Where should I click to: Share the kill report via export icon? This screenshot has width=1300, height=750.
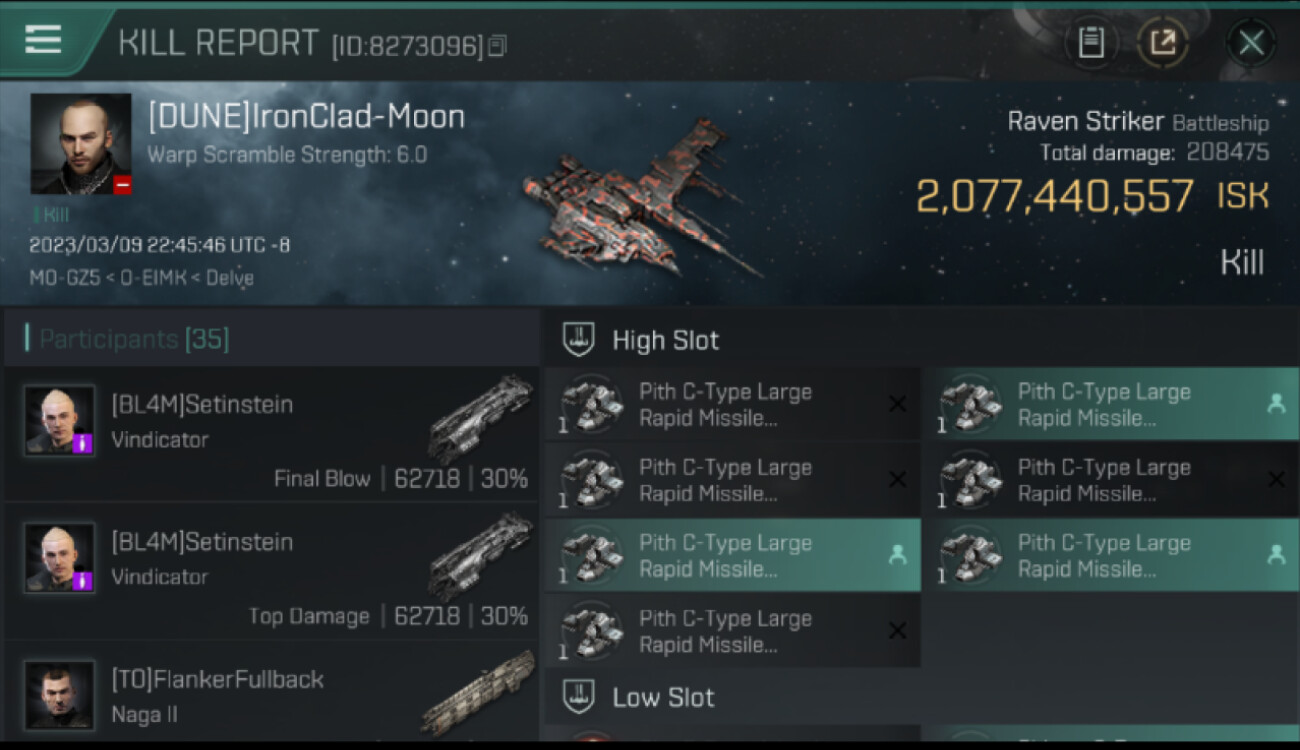point(1163,43)
